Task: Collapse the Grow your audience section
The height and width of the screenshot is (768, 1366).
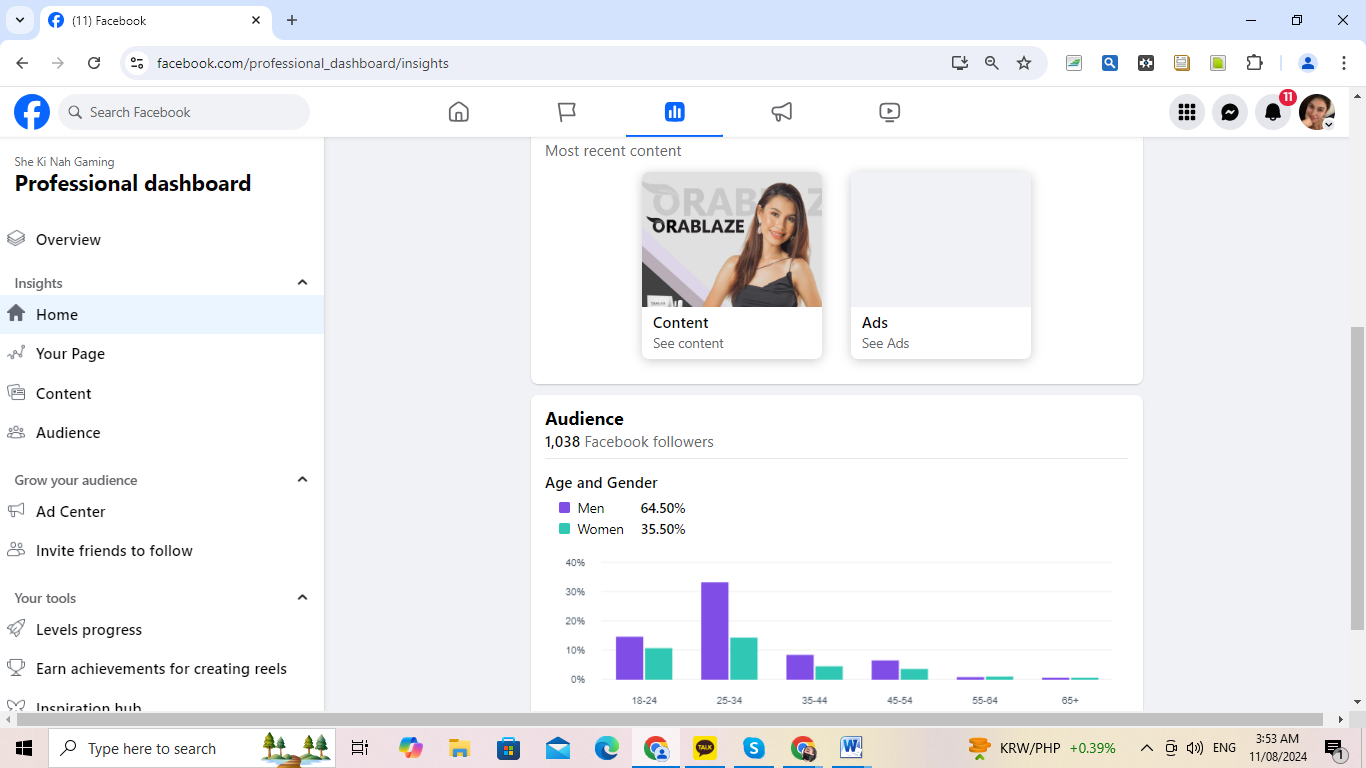Action: [302, 480]
